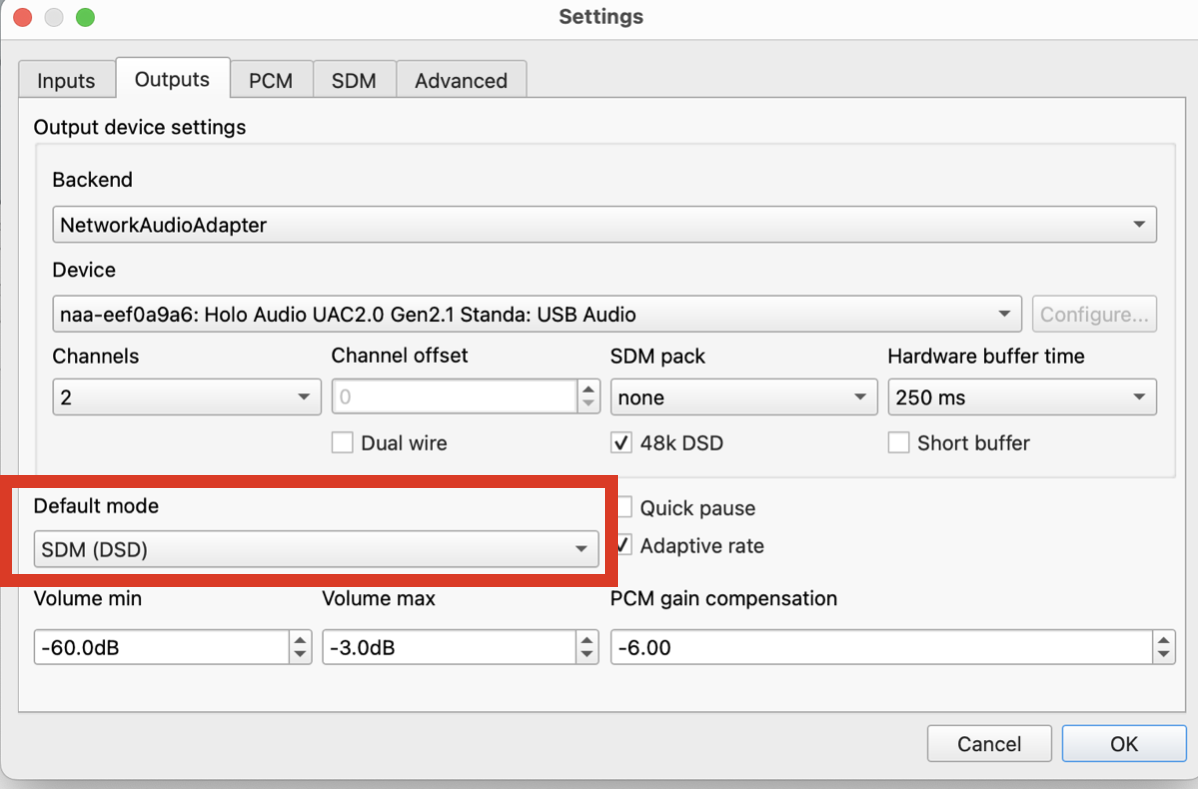Enable the Short buffer checkbox
Viewport: 1198px width, 790px height.
coord(898,443)
